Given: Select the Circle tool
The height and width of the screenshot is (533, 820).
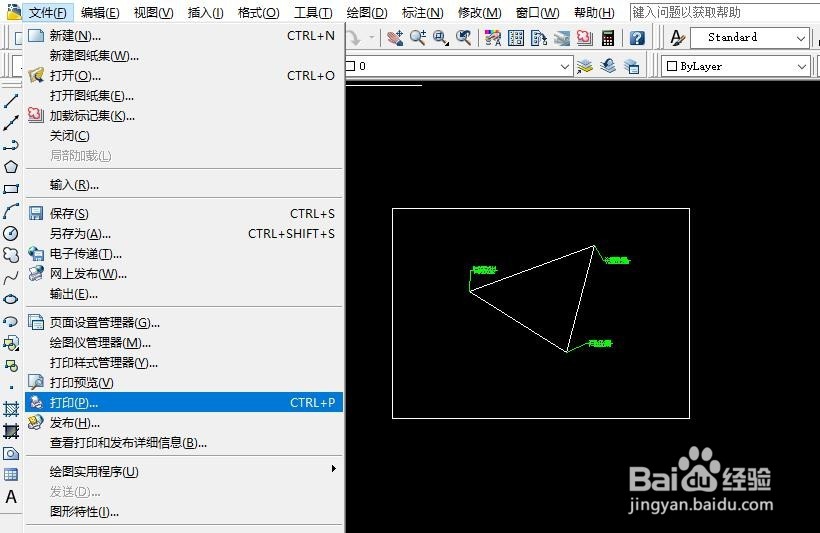Looking at the screenshot, I should 11,233.
